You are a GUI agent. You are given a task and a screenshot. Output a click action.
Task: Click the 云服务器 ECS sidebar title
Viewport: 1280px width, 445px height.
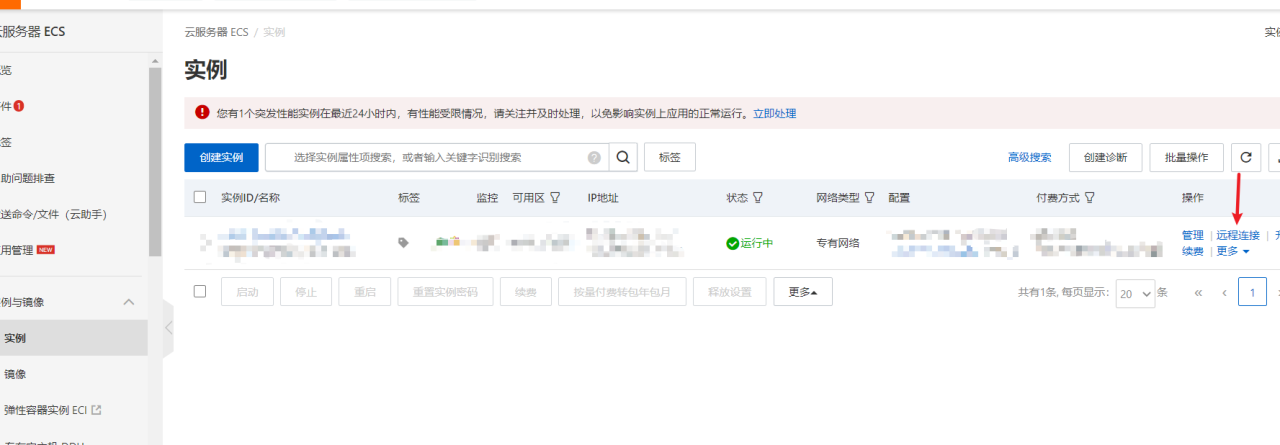[33, 32]
